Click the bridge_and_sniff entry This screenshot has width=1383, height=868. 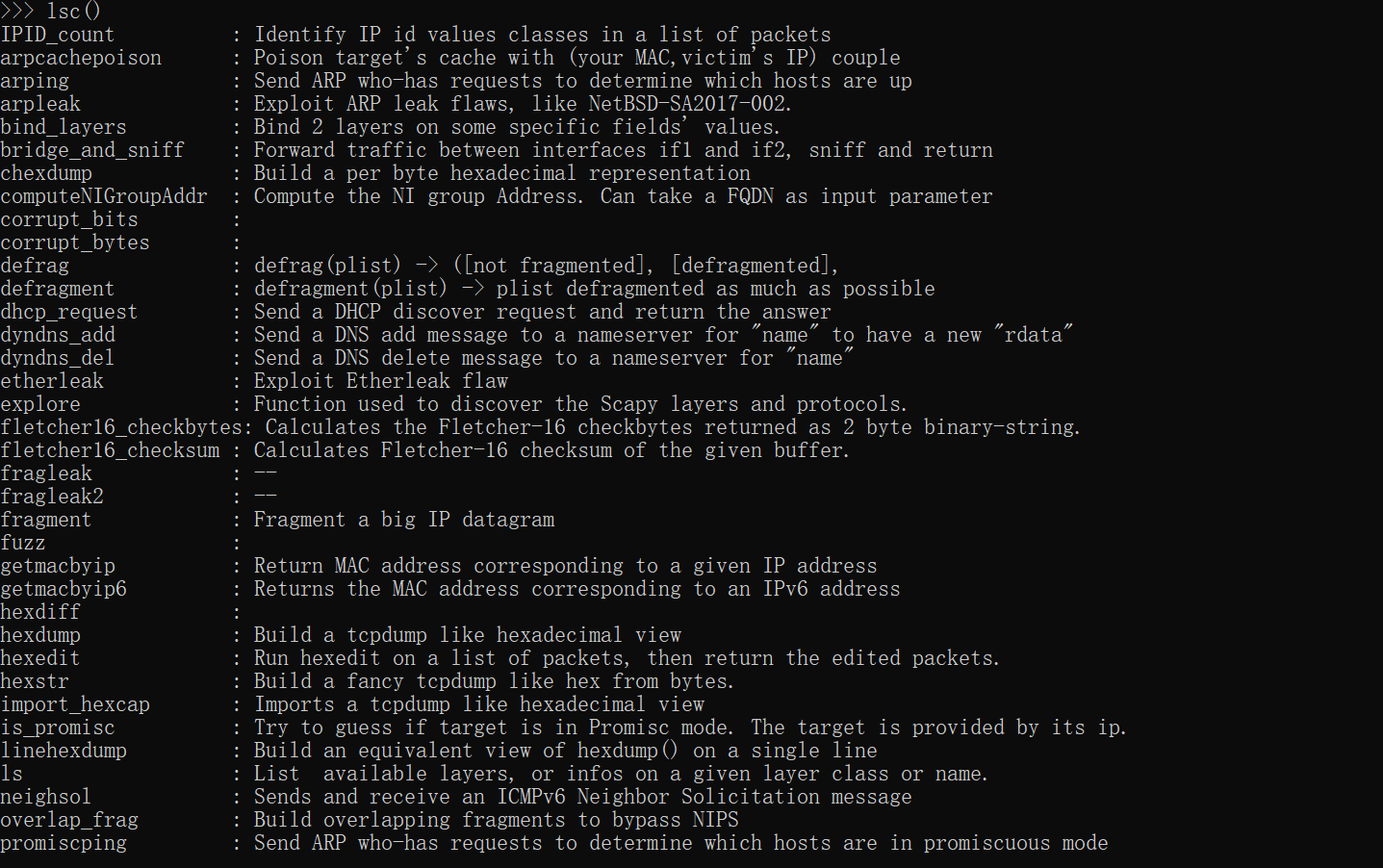click(x=92, y=150)
